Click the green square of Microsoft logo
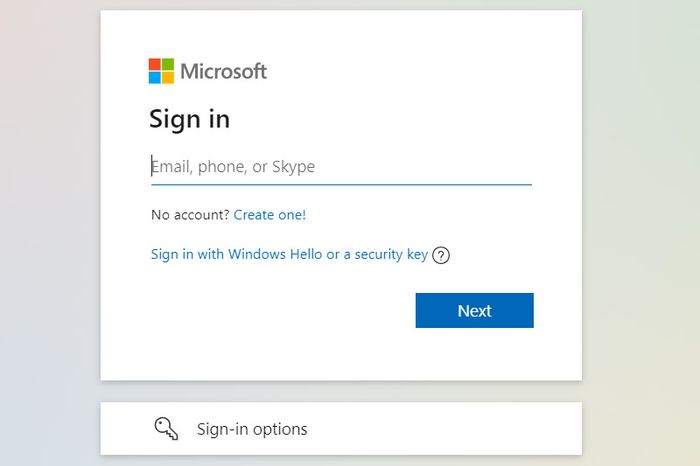This screenshot has width=700, height=466. click(x=168, y=64)
